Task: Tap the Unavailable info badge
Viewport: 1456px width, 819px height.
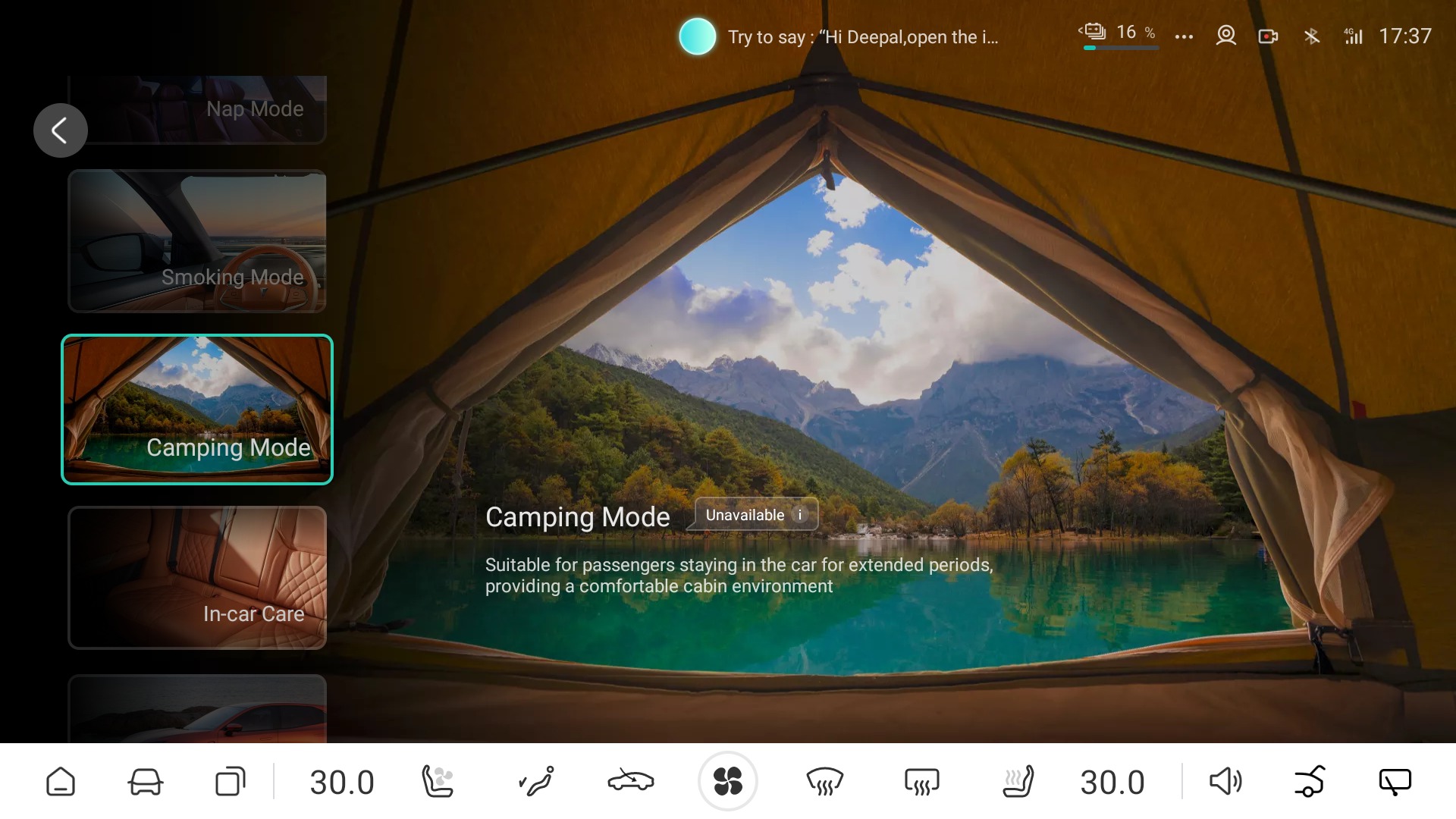Action: [x=756, y=515]
